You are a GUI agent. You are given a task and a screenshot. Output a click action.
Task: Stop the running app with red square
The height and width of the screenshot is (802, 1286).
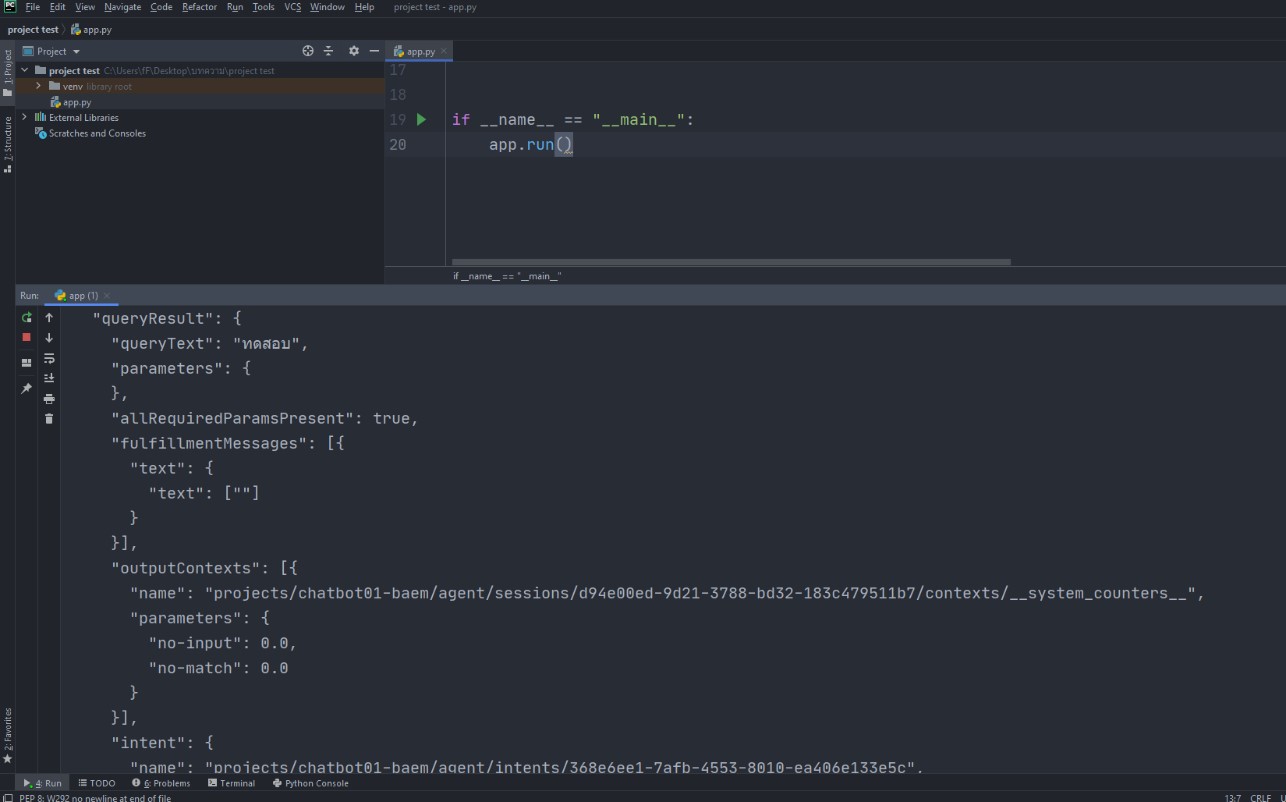pos(27,337)
